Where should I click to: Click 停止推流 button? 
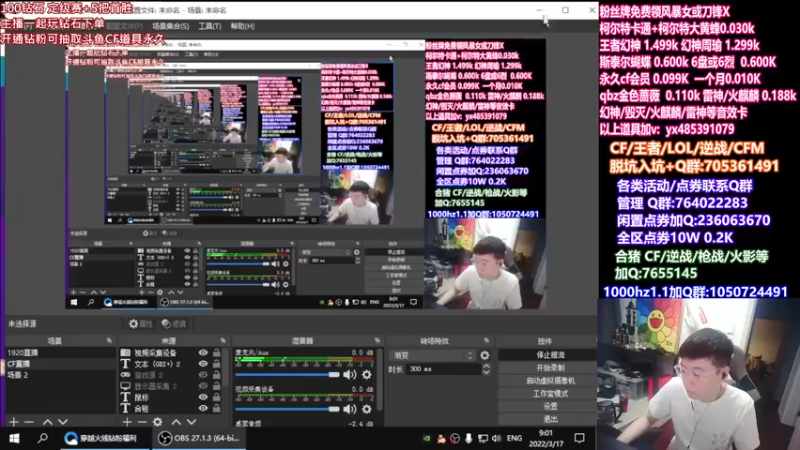549,355
